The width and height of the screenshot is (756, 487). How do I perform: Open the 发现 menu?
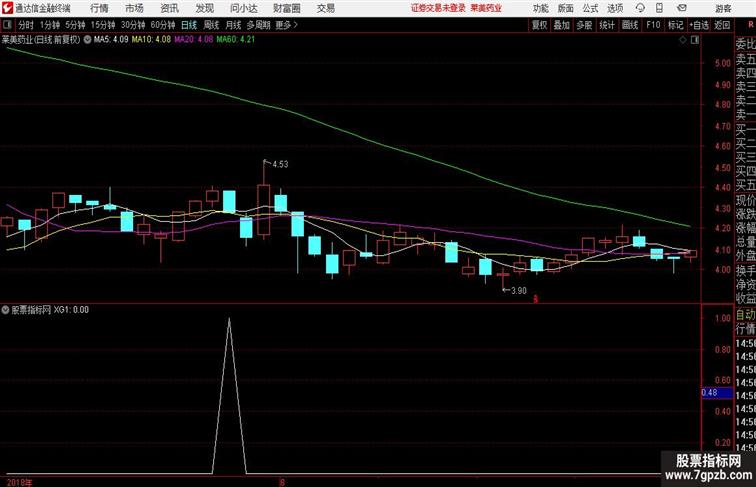(204, 8)
